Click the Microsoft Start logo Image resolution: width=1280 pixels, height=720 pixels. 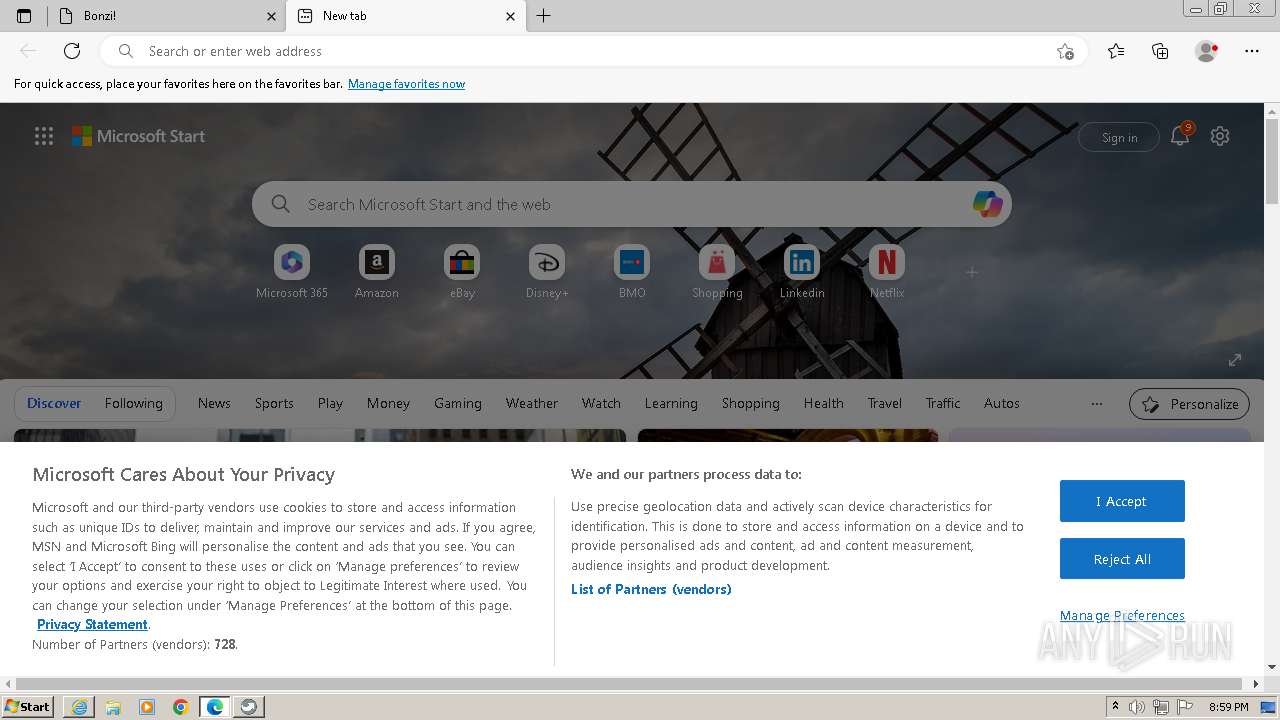click(138, 136)
